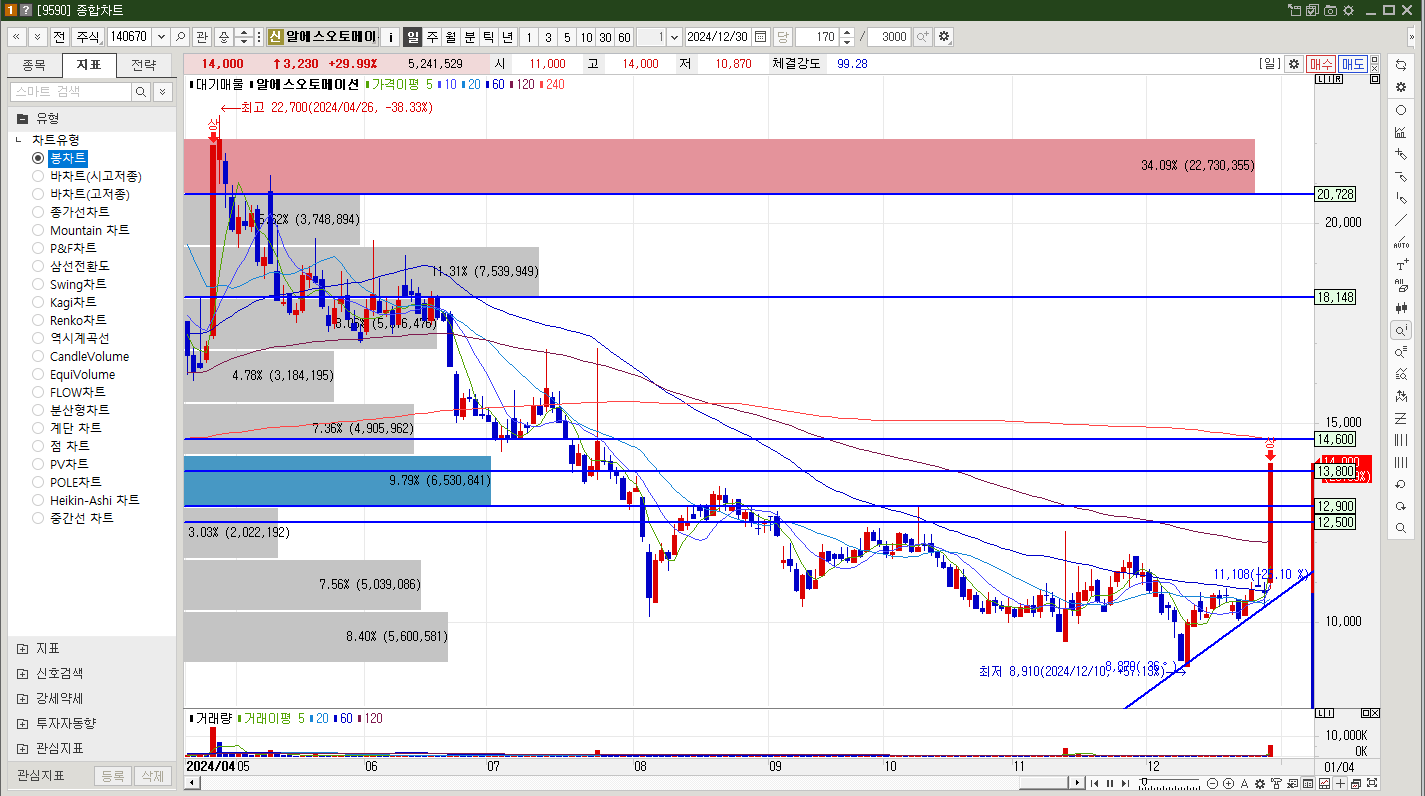Viewport: 1425px width, 796px height.
Task: Select the candlestick icon in the side toolbar
Action: [1401, 309]
